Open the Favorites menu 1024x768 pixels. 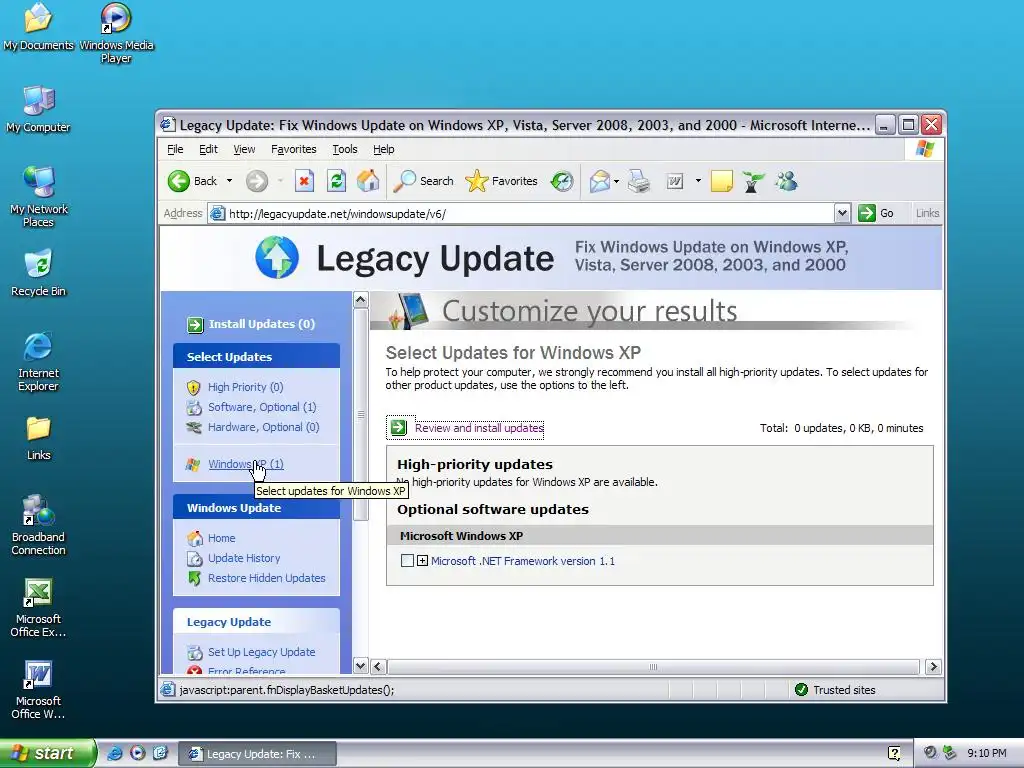[x=293, y=149]
